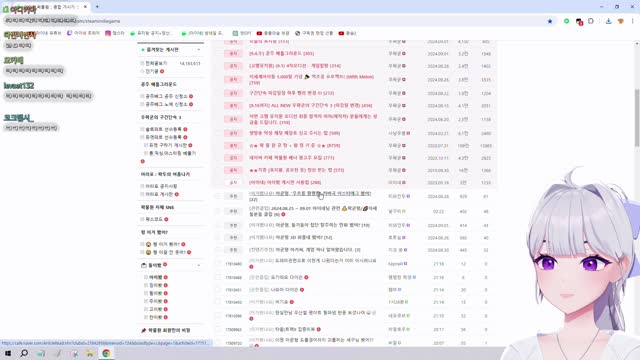Open the Chrome three-dot menu
The image size is (640, 360).
[x=633, y=21]
